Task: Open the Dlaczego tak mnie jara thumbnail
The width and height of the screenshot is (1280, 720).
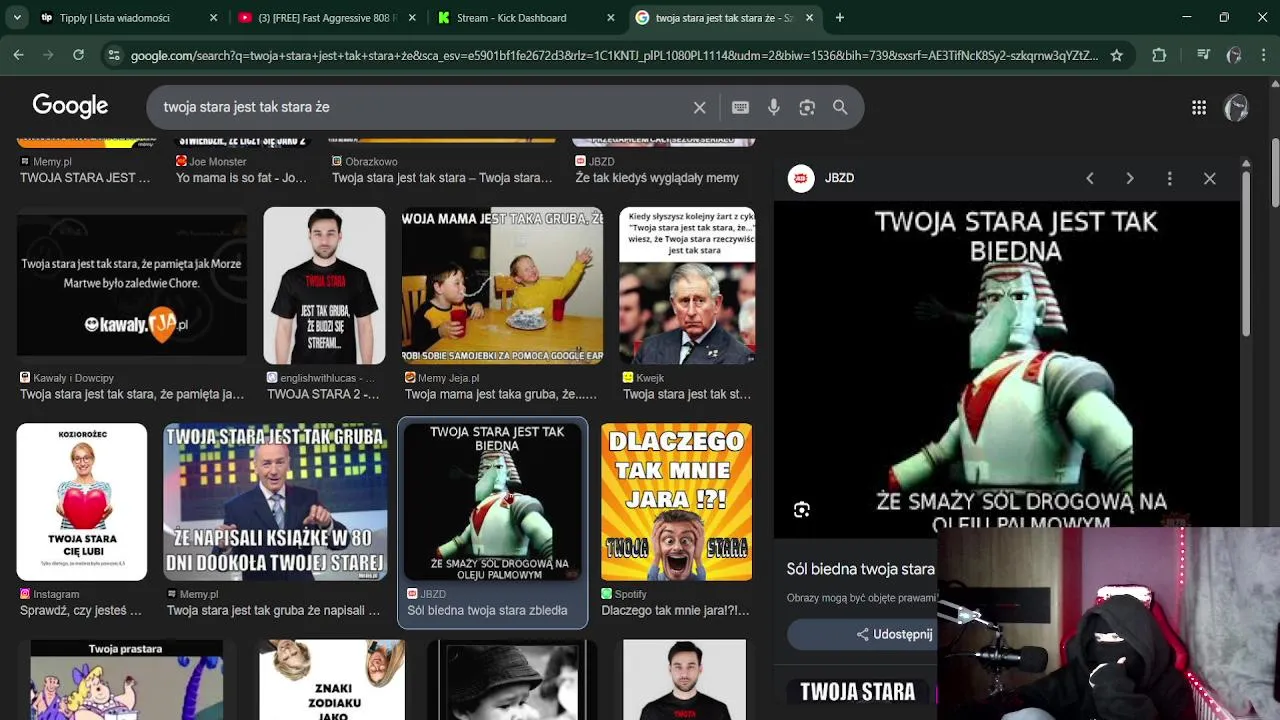Action: 676,502
